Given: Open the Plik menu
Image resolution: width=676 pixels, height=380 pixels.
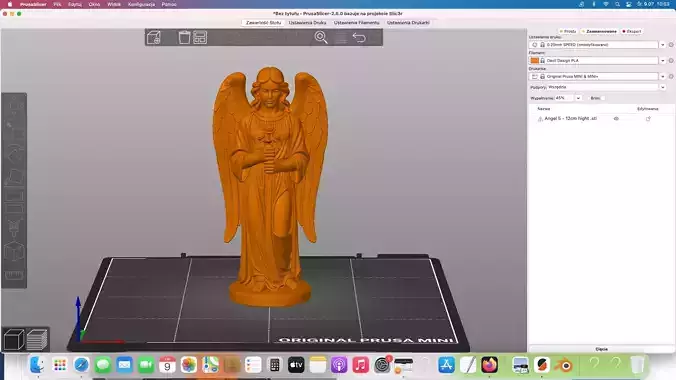Looking at the screenshot, I should 57,4.
